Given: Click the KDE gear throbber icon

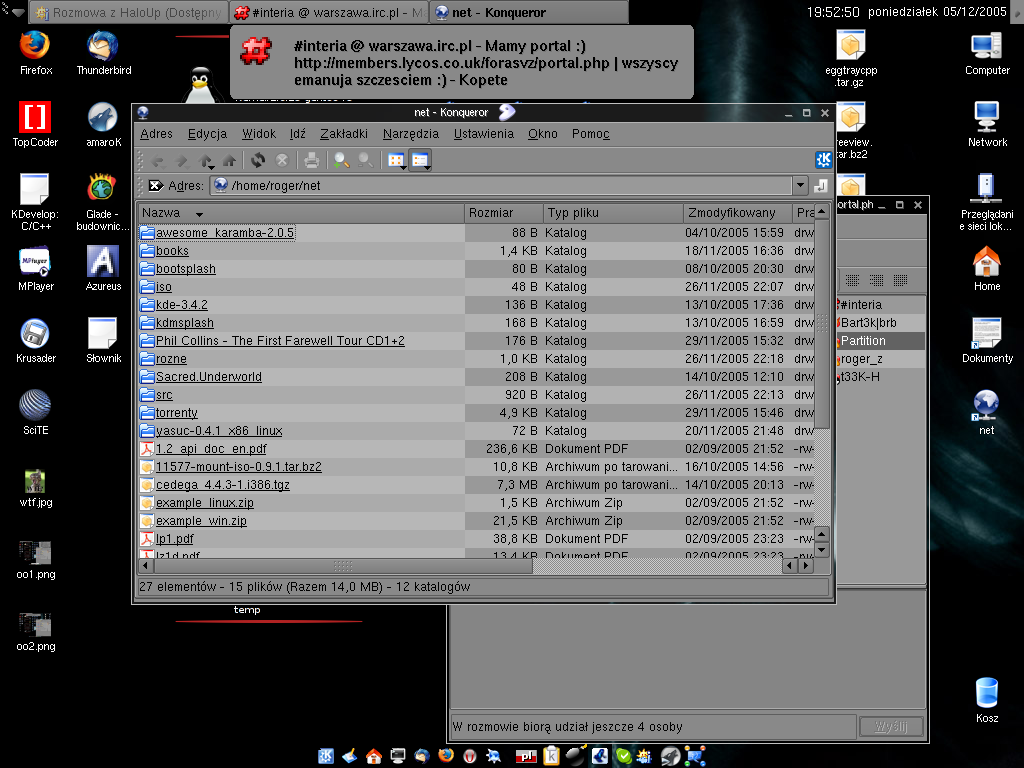Looking at the screenshot, I should click(824, 159).
